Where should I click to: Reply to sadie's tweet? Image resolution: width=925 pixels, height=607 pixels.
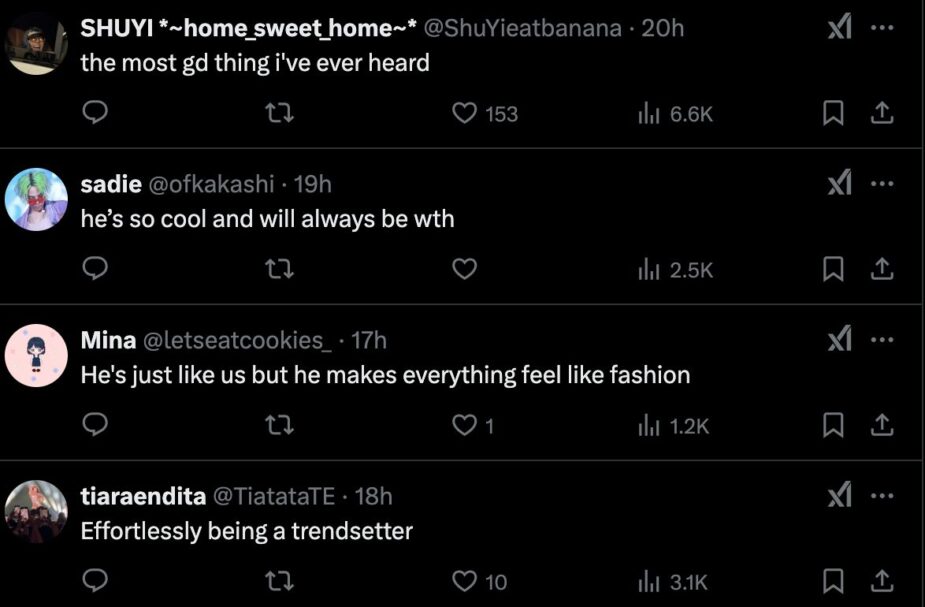93,269
